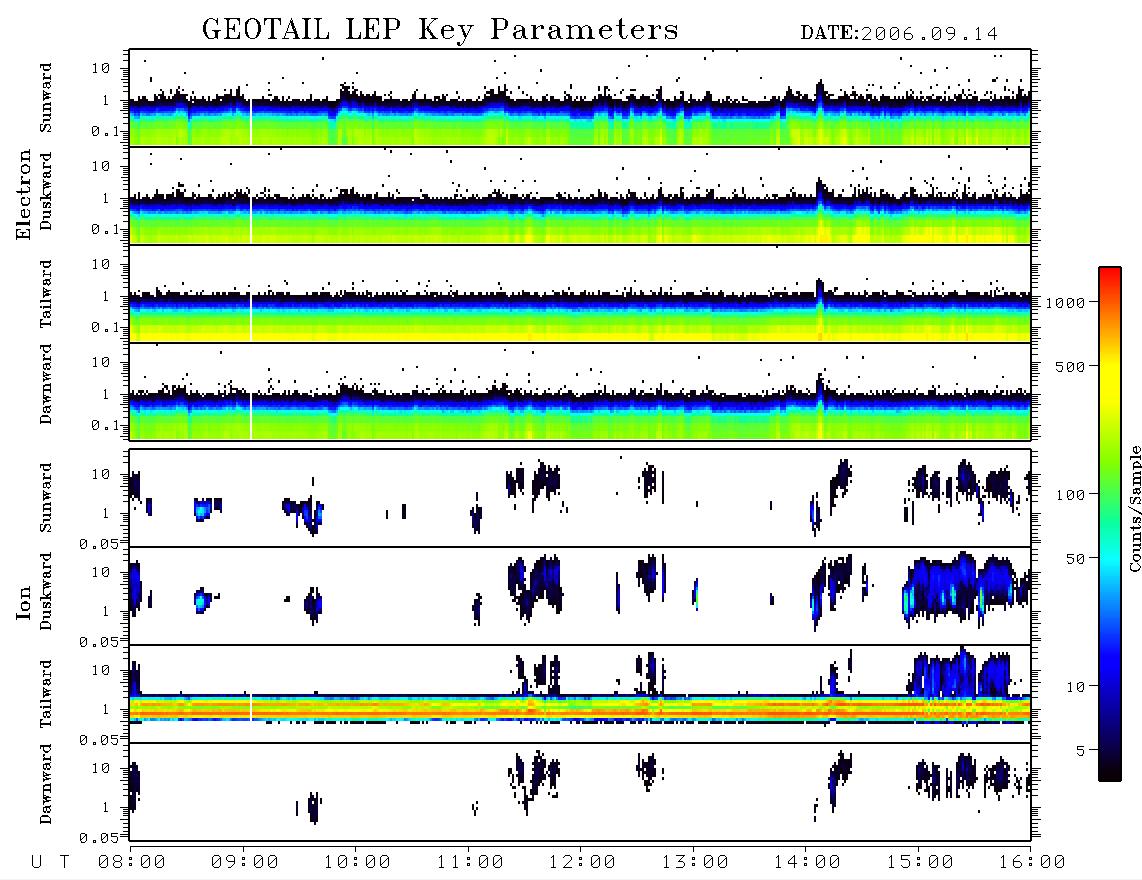Screen dimensions: 1142x880
Task: Click the Ion "Tailward" panel label
Action: (46, 694)
